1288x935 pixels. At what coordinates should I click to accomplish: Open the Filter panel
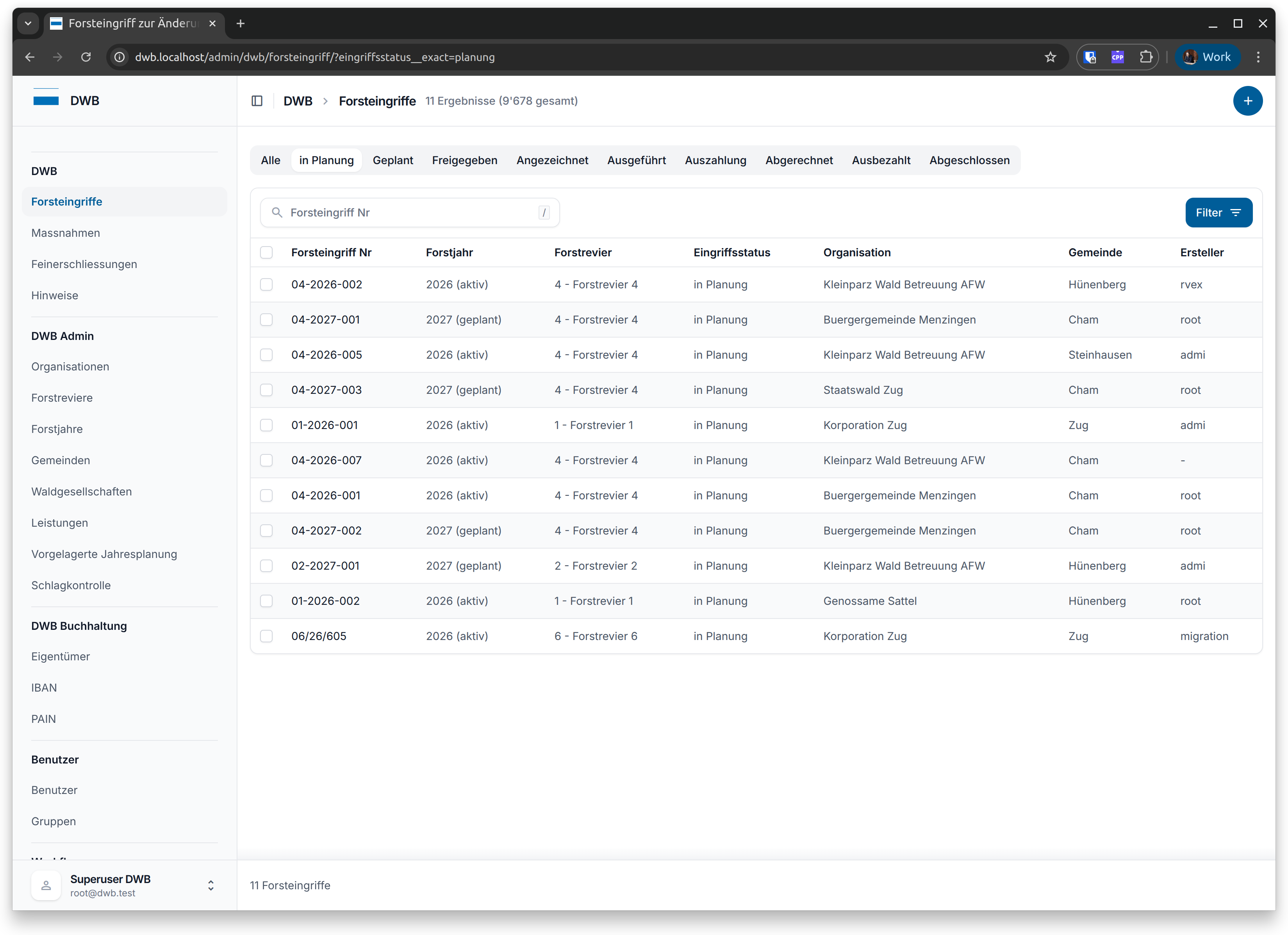coord(1218,213)
